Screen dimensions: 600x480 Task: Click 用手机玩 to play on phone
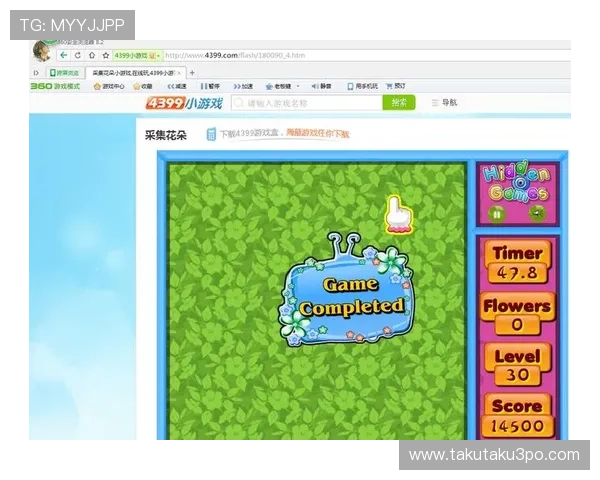pyautogui.click(x=362, y=87)
